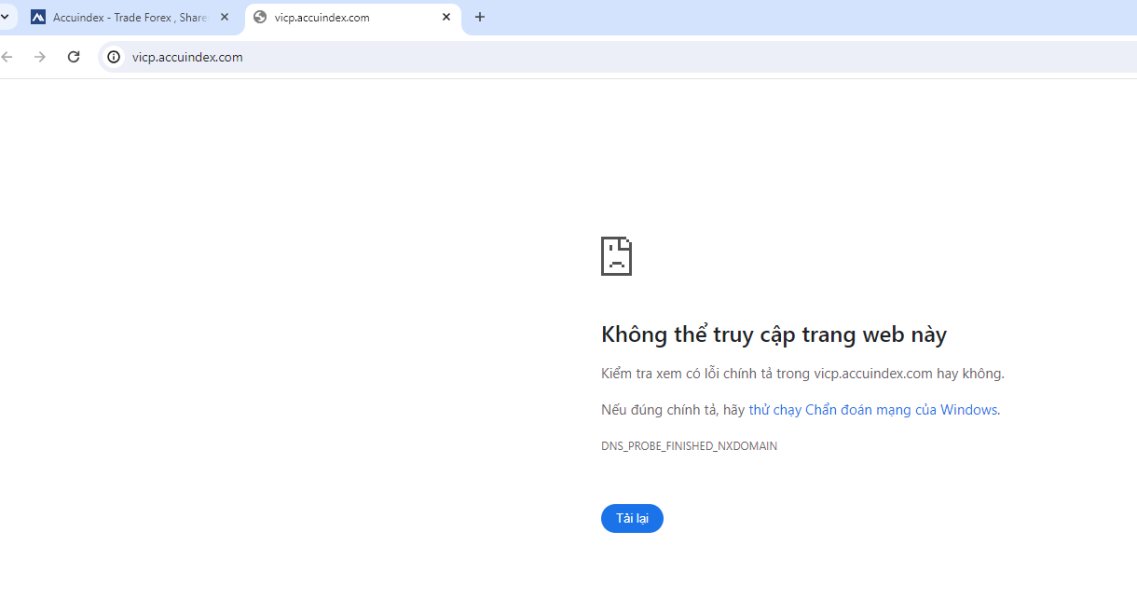The image size is (1137, 600).
Task: Open a new tab with plus button
Action: click(479, 17)
